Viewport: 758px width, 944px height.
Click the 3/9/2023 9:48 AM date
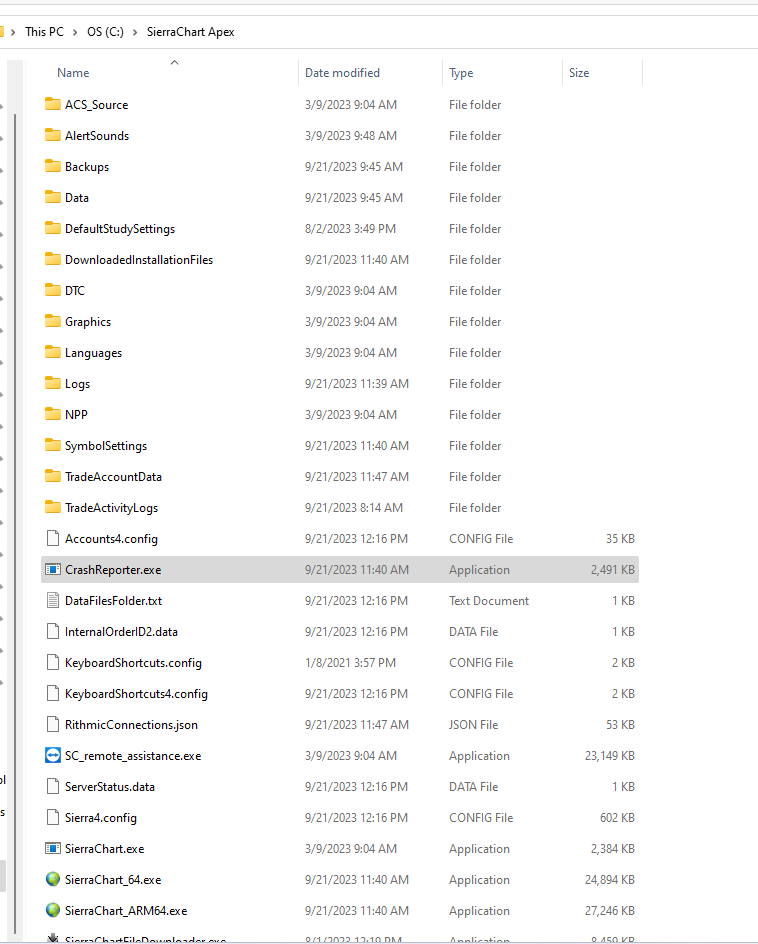click(x=351, y=135)
